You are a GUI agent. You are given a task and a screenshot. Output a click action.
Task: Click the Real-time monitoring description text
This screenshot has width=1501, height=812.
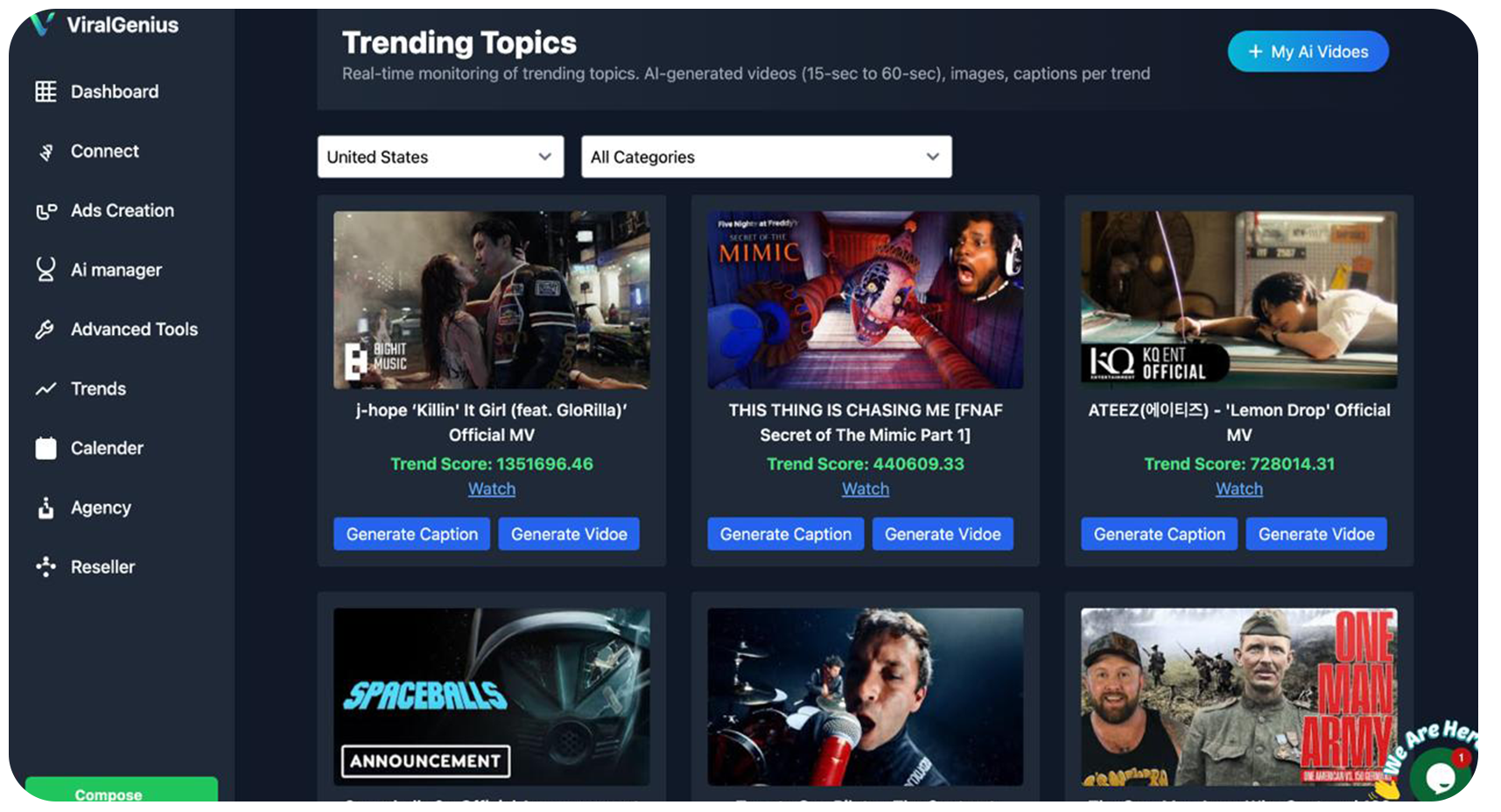pos(746,73)
